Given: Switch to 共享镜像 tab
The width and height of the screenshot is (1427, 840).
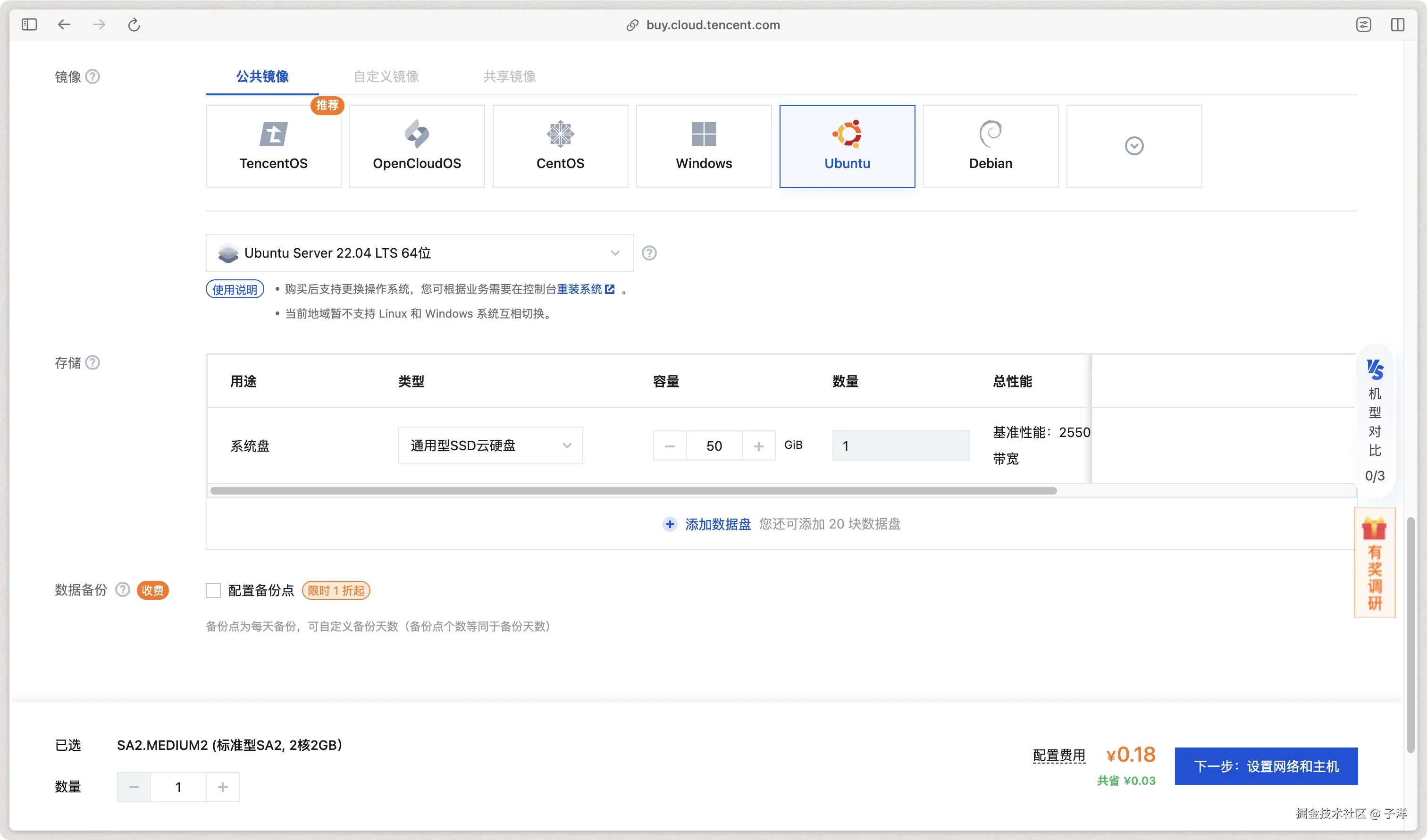Looking at the screenshot, I should tap(509, 76).
